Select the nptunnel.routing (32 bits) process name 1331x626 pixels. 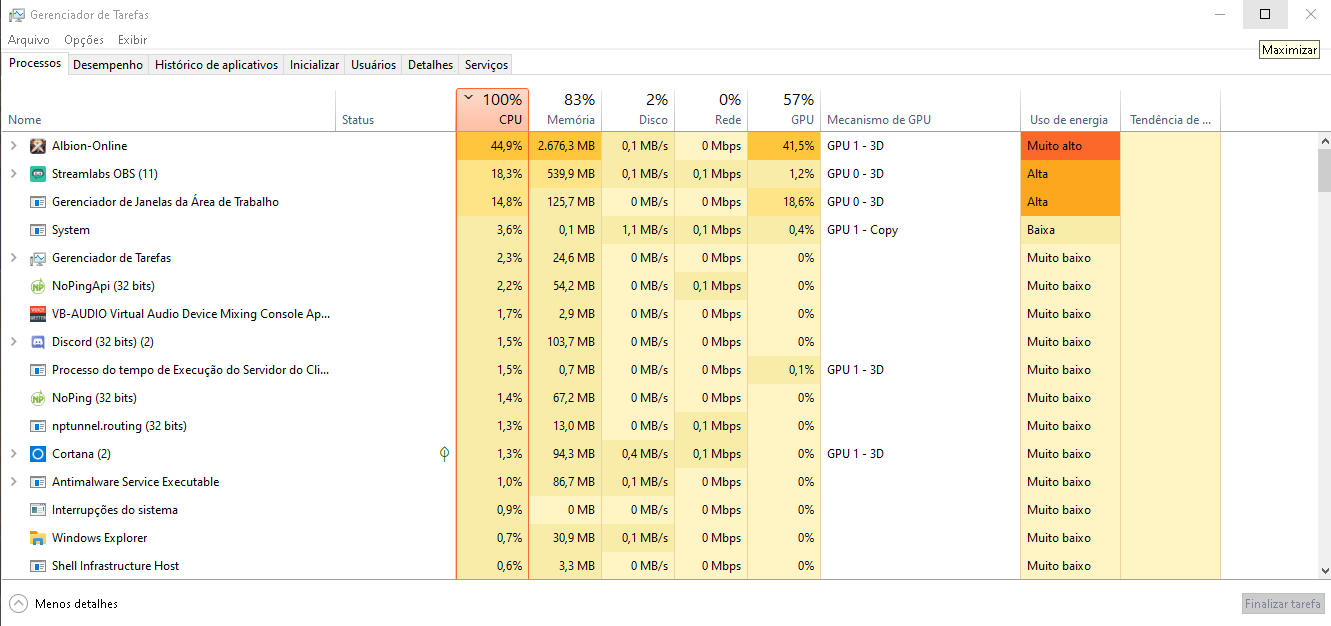click(119, 426)
